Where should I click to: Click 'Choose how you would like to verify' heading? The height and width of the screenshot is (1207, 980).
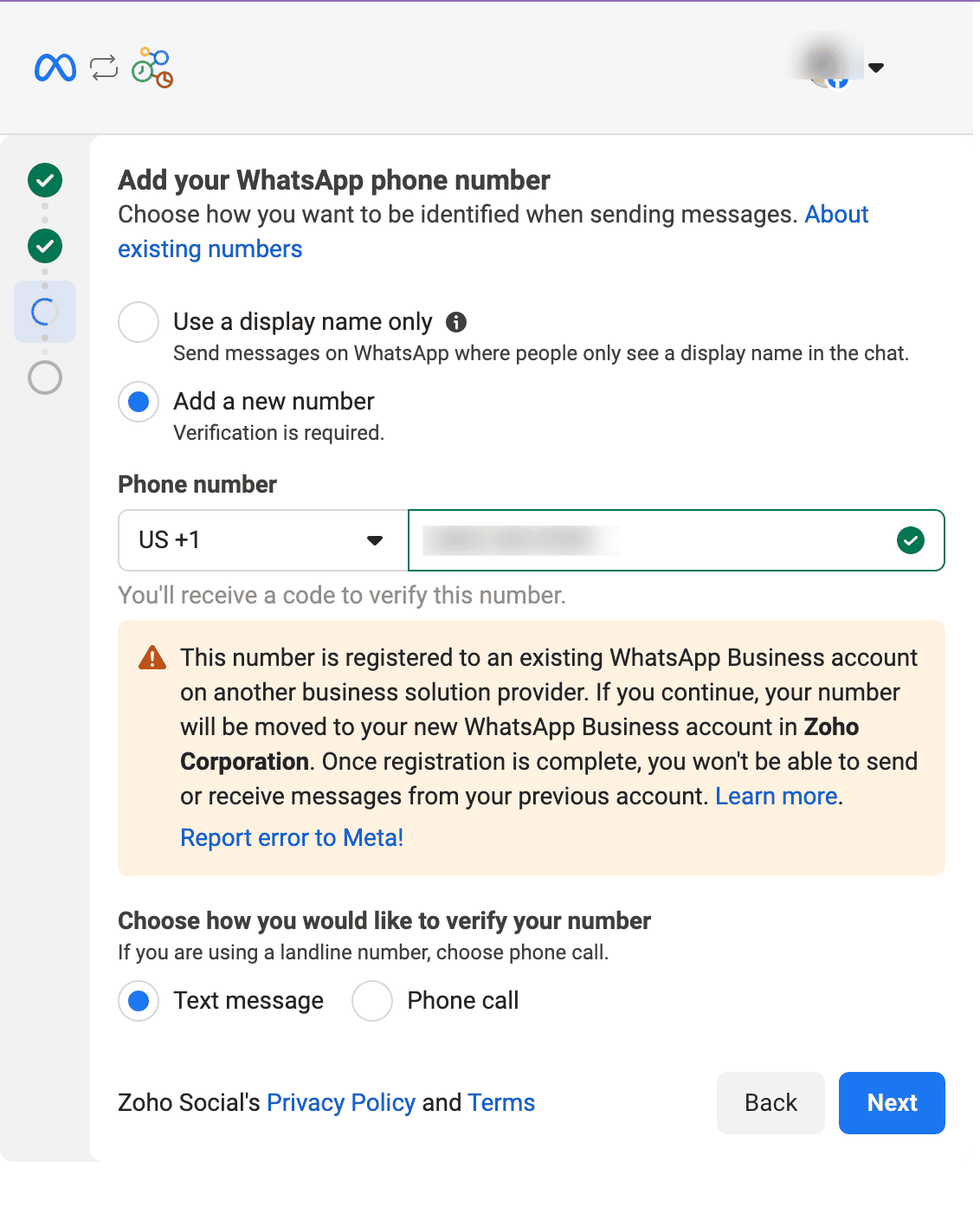(384, 920)
